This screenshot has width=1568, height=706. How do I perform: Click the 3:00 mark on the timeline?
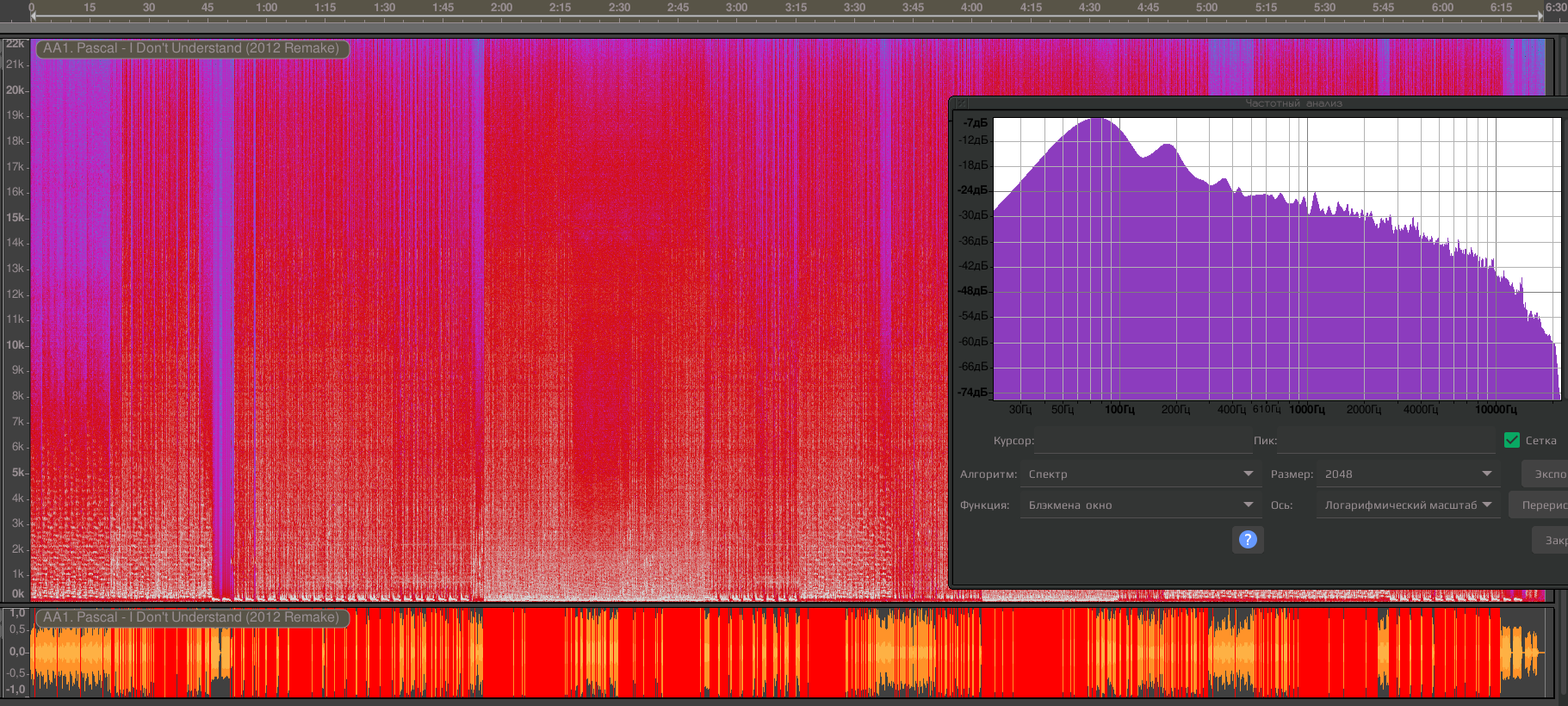coord(737,8)
